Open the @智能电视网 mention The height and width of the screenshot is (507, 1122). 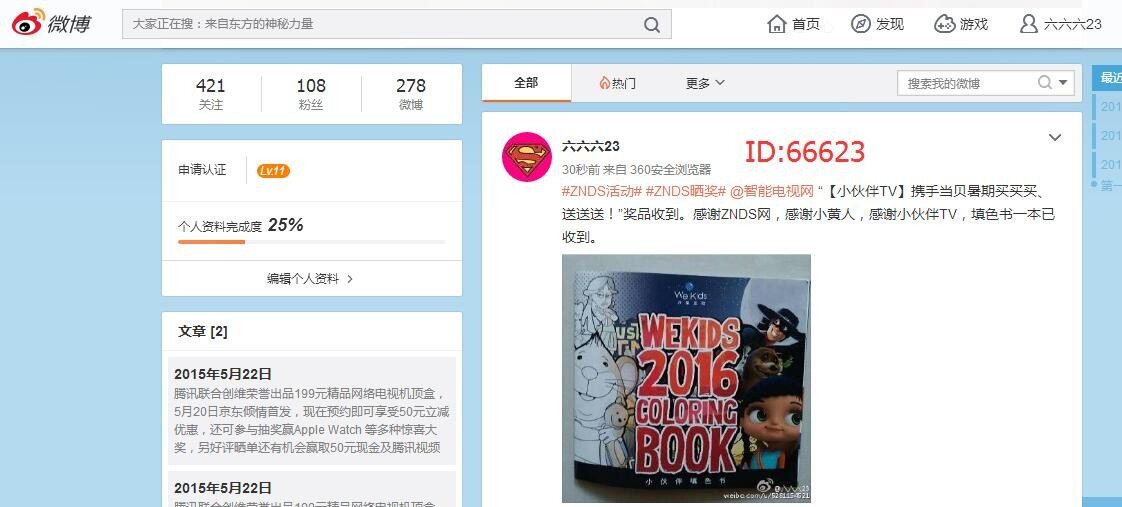[771, 191]
